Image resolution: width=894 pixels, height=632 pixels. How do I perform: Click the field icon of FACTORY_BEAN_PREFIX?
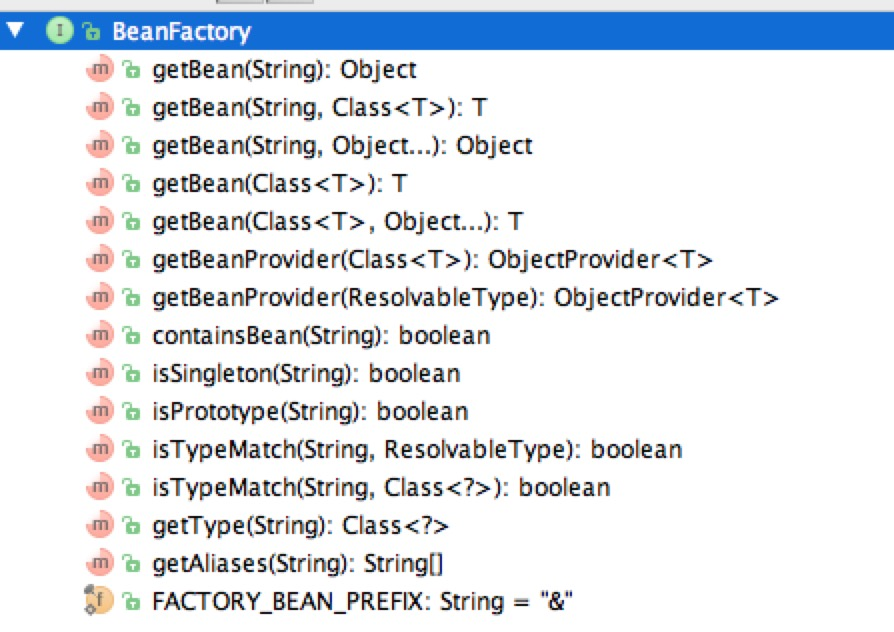point(99,600)
